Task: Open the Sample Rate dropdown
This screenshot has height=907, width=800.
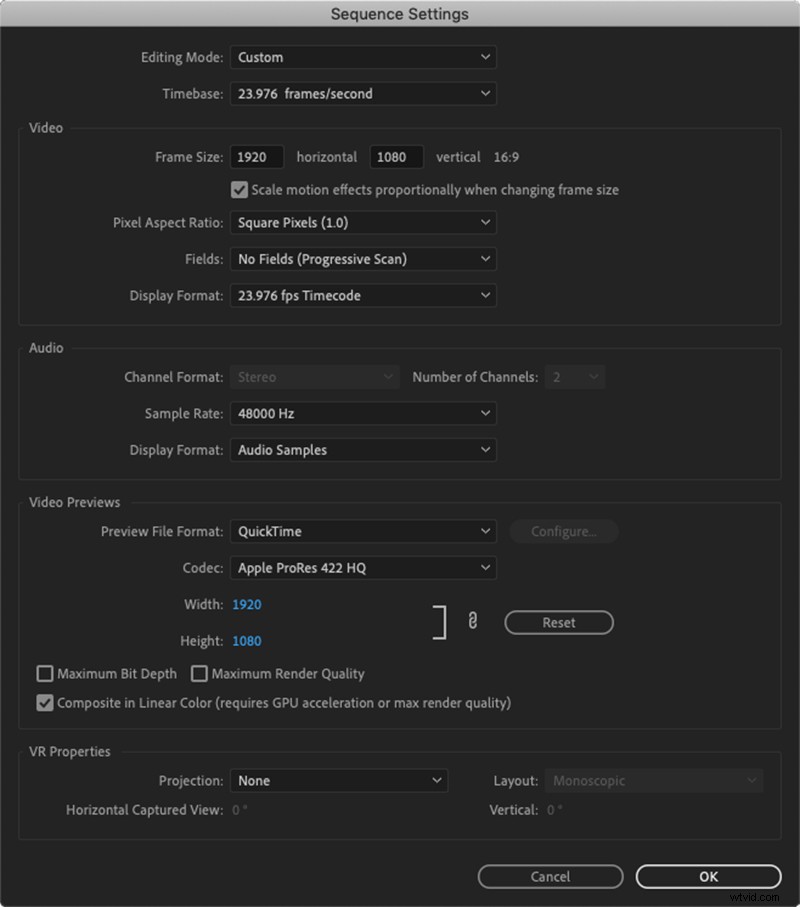Action: [363, 413]
